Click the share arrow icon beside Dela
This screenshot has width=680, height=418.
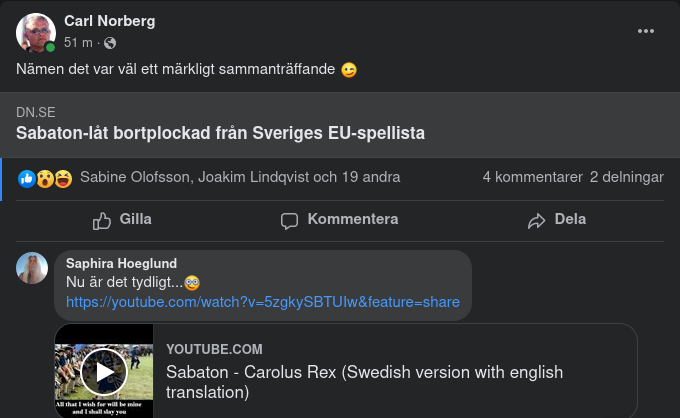[537, 220]
